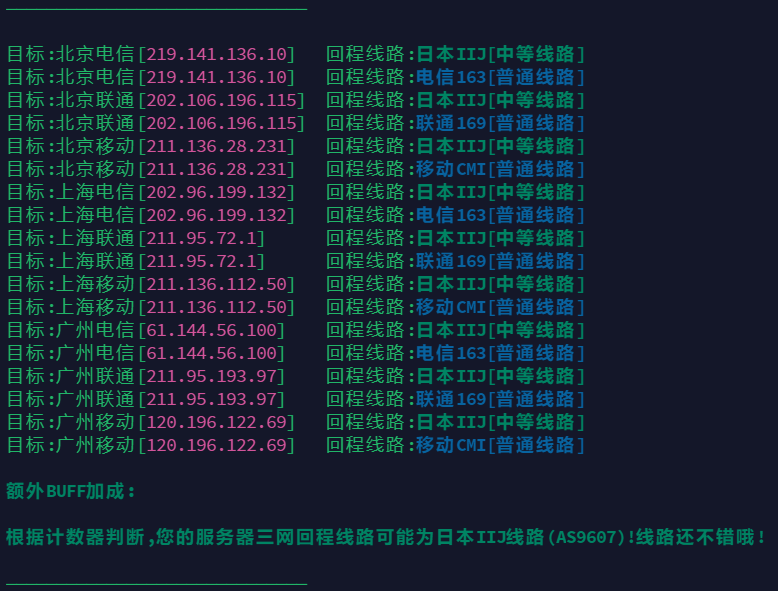
Task: Click IP 61.144.56.100 in the 电信163 row
Action: pyautogui.click(x=210, y=353)
